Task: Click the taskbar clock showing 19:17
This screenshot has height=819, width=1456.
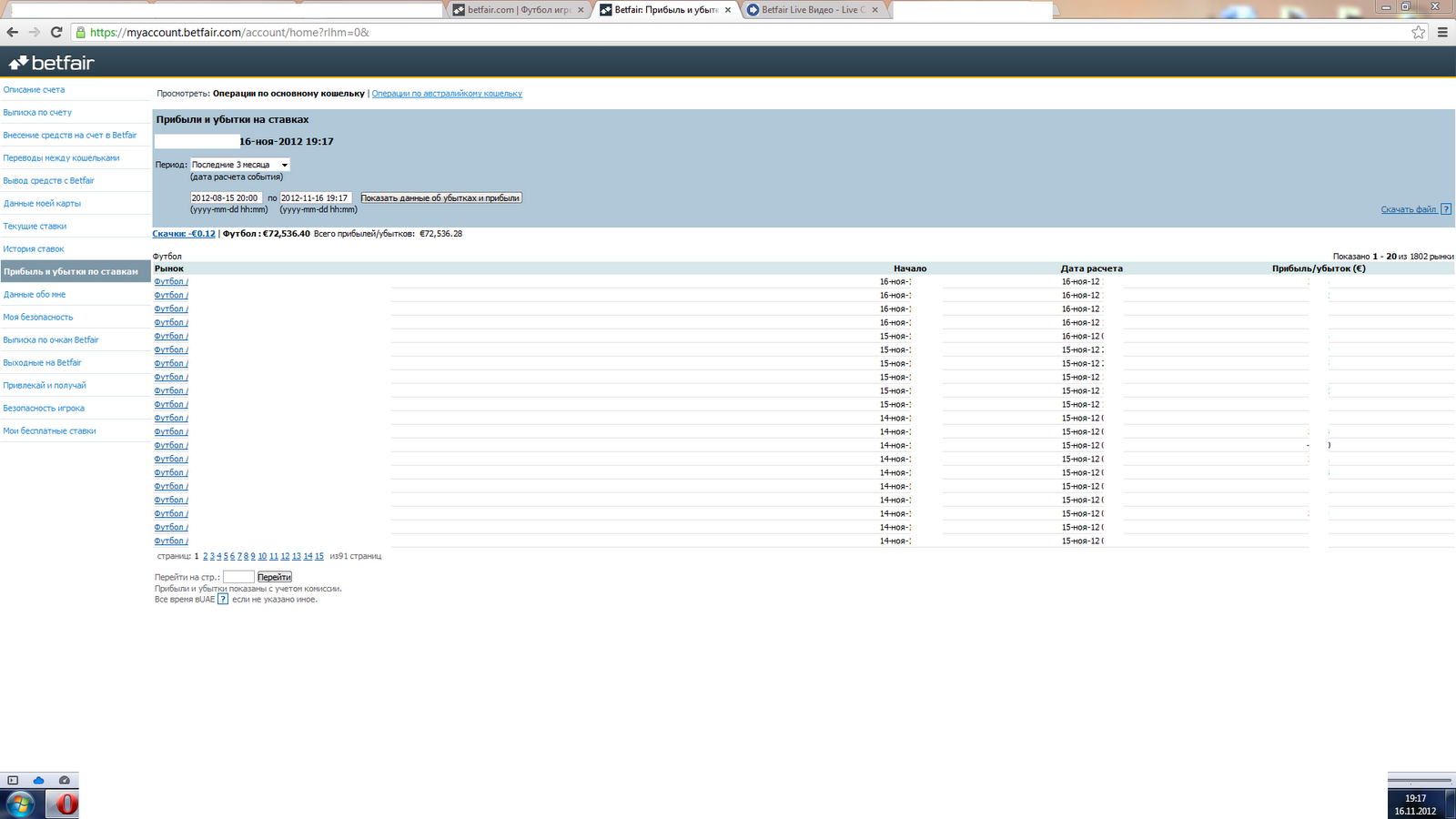Action: pos(1415,804)
